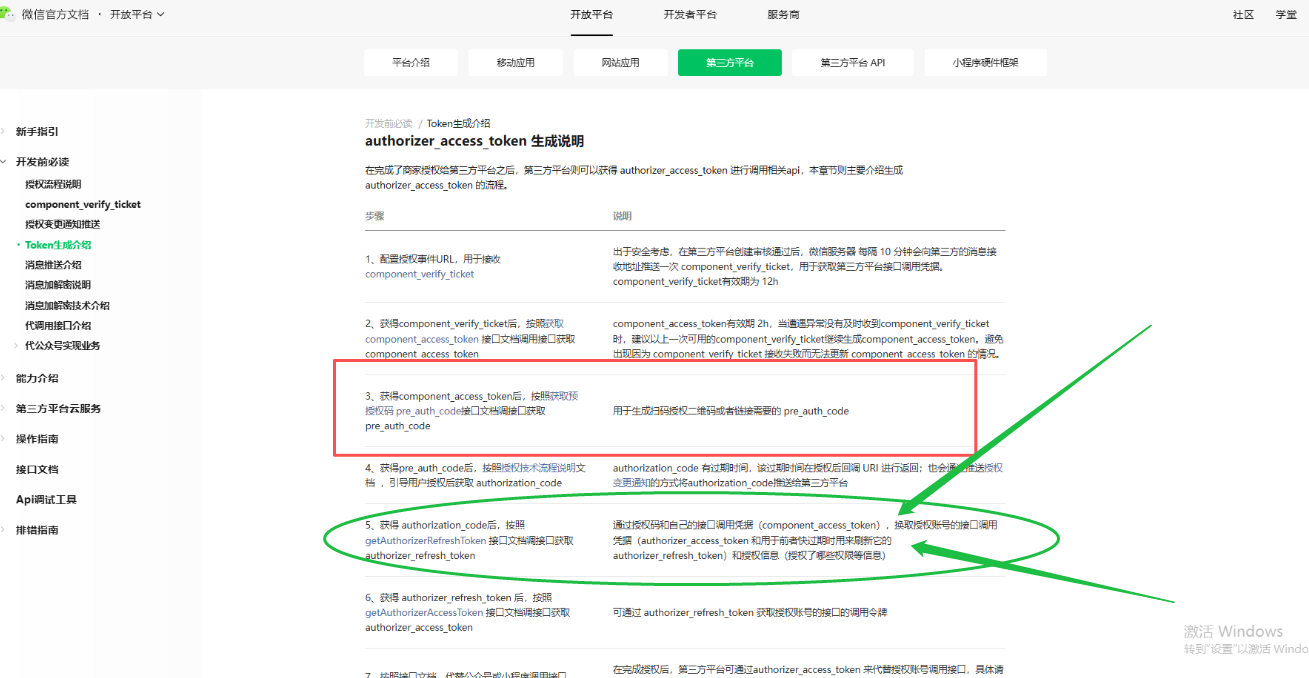Open 授权变更通知推送 sidebar item

point(62,224)
